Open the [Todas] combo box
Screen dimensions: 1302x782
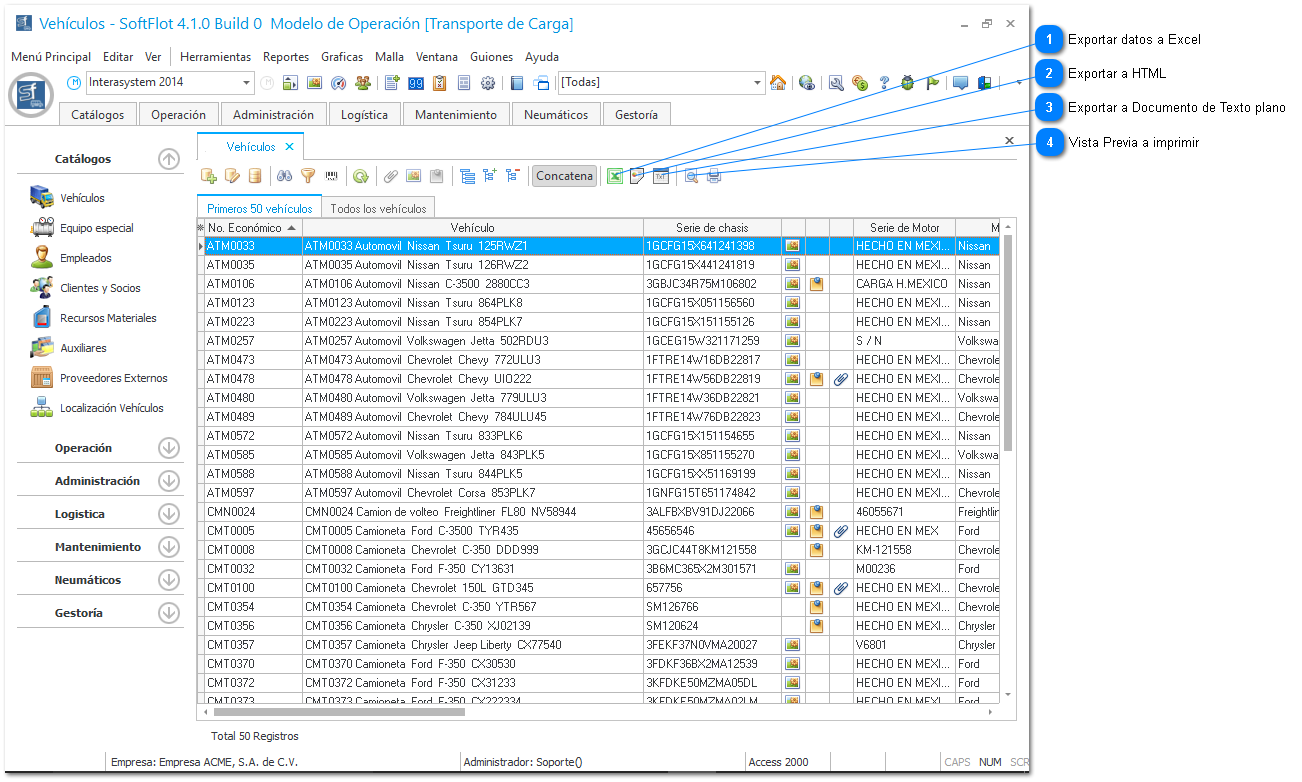pyautogui.click(x=756, y=83)
